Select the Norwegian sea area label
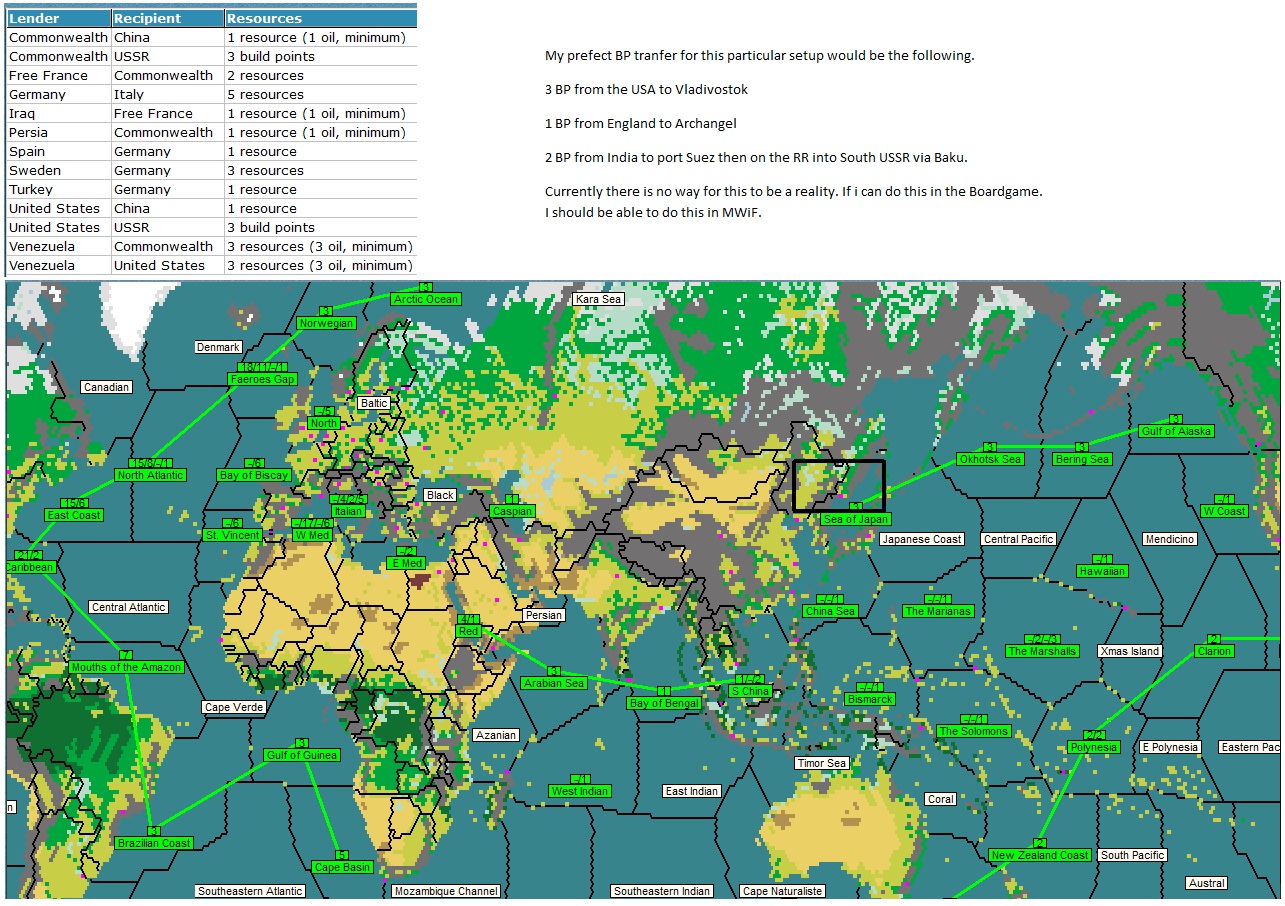Image resolution: width=1285 pixels, height=906 pixels. pyautogui.click(x=326, y=323)
